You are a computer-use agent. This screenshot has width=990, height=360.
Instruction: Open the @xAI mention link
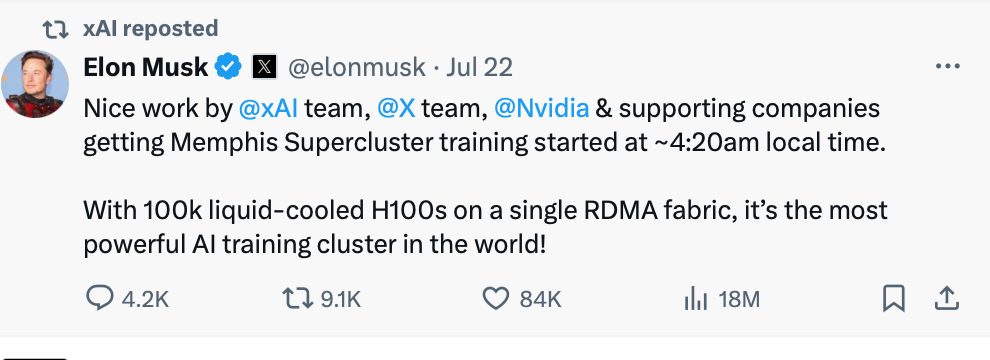268,109
